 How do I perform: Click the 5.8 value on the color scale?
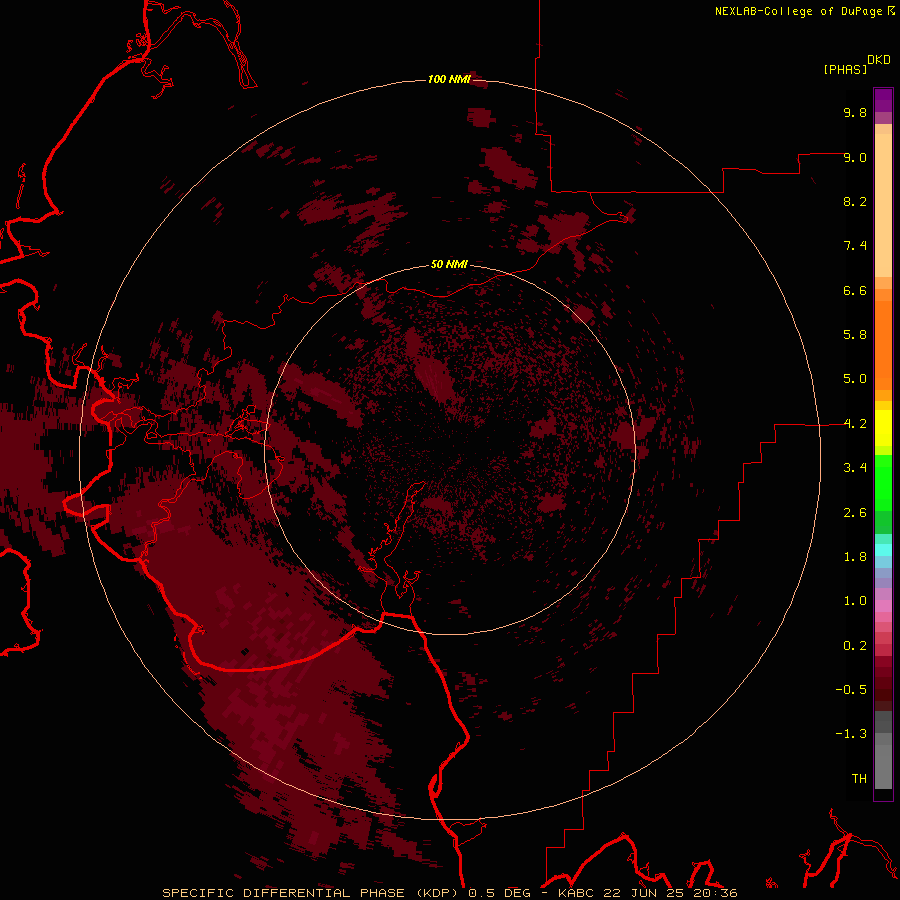click(855, 335)
